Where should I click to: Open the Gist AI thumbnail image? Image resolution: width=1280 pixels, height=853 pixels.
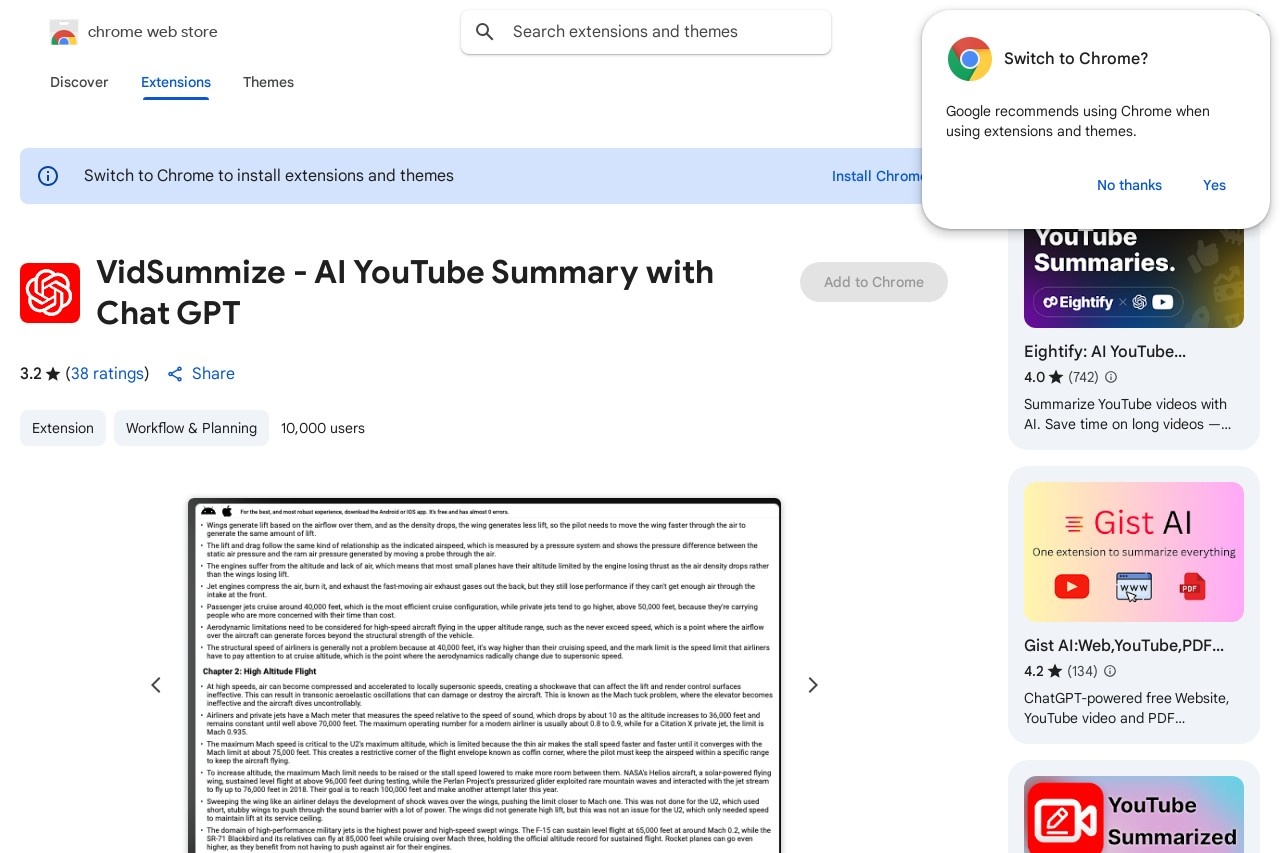1134,552
